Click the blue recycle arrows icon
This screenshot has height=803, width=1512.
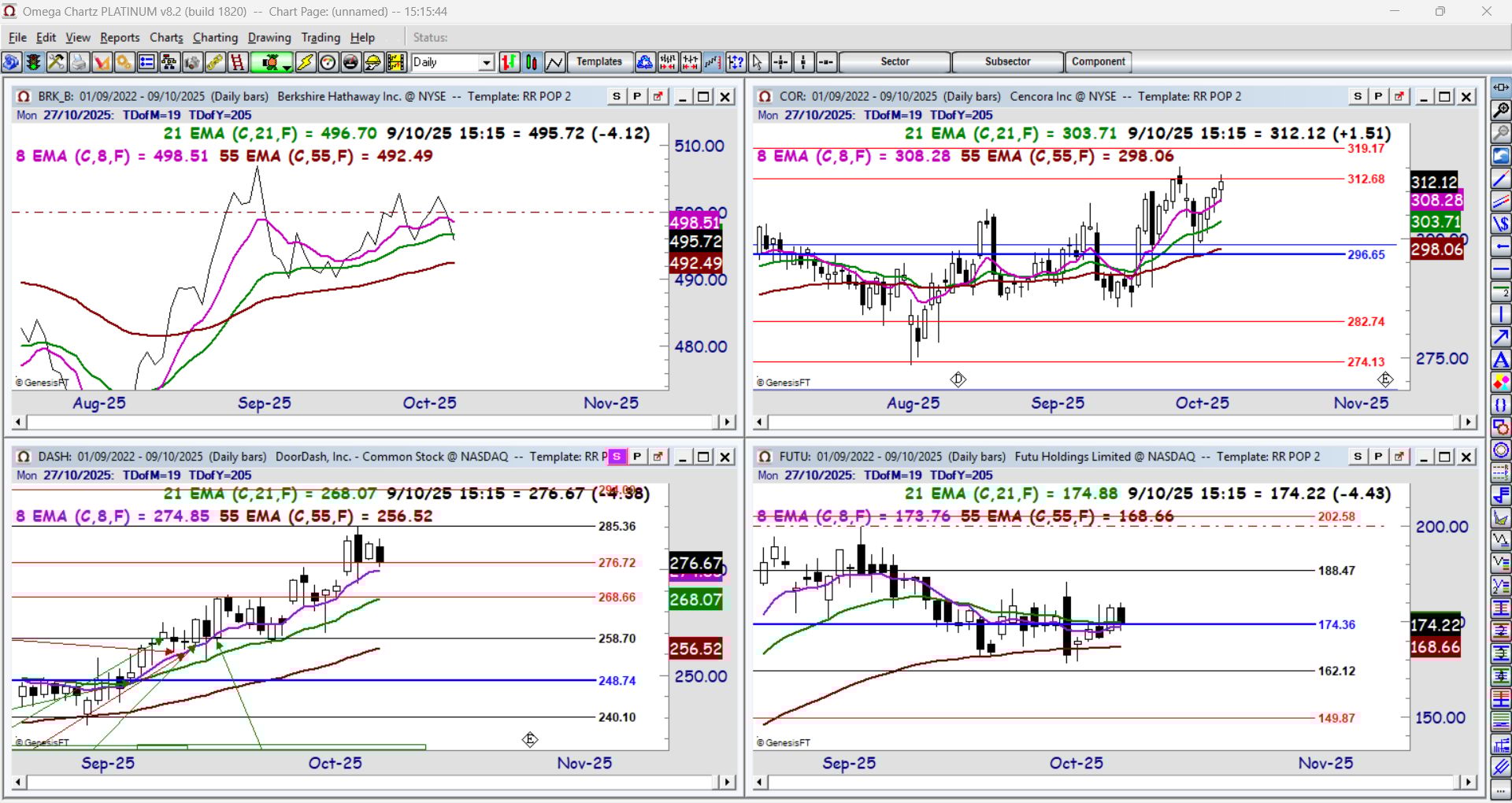pyautogui.click(x=645, y=62)
